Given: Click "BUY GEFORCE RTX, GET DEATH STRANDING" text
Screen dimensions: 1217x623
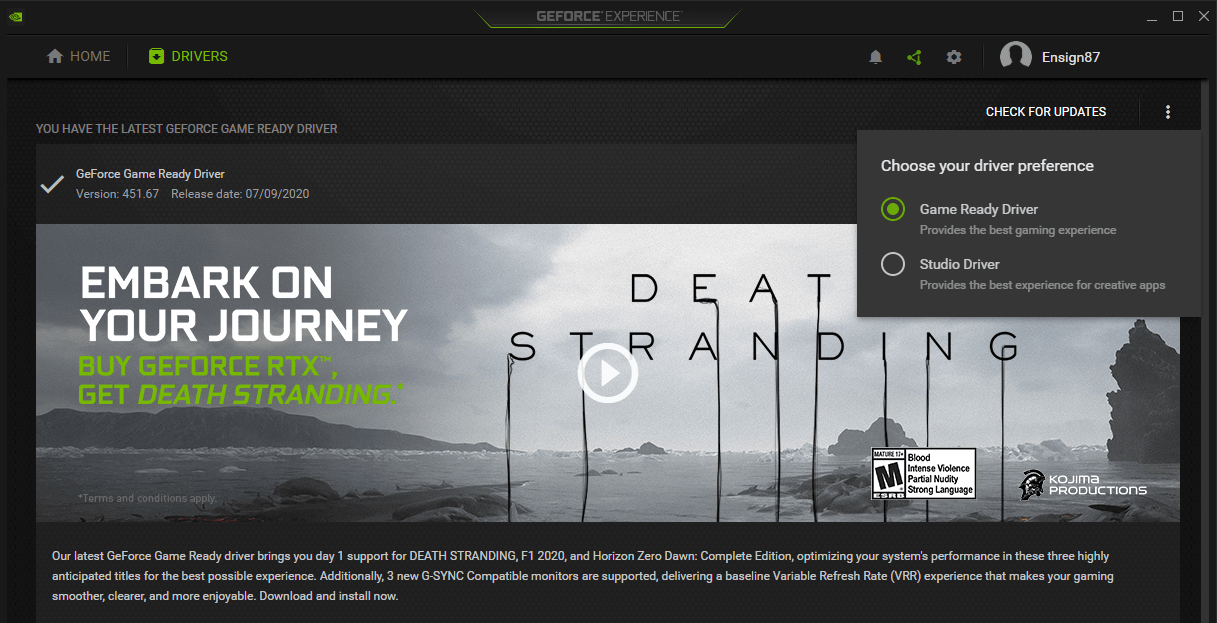Looking at the screenshot, I should click(x=241, y=379).
